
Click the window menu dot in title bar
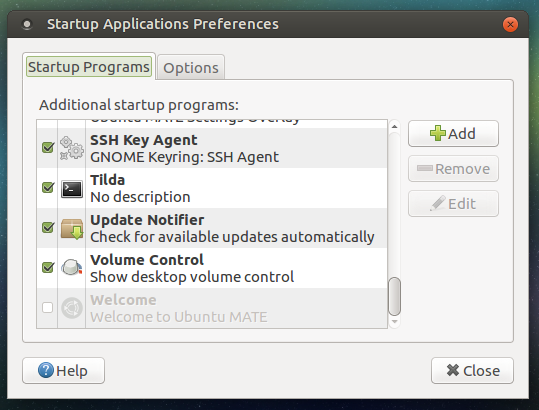[x=27, y=24]
